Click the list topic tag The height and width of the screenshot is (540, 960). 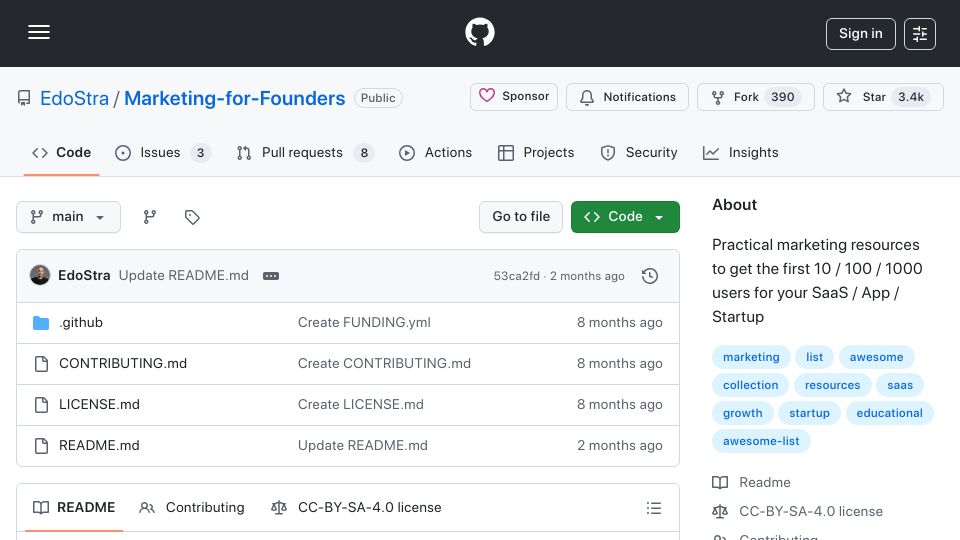click(x=814, y=357)
